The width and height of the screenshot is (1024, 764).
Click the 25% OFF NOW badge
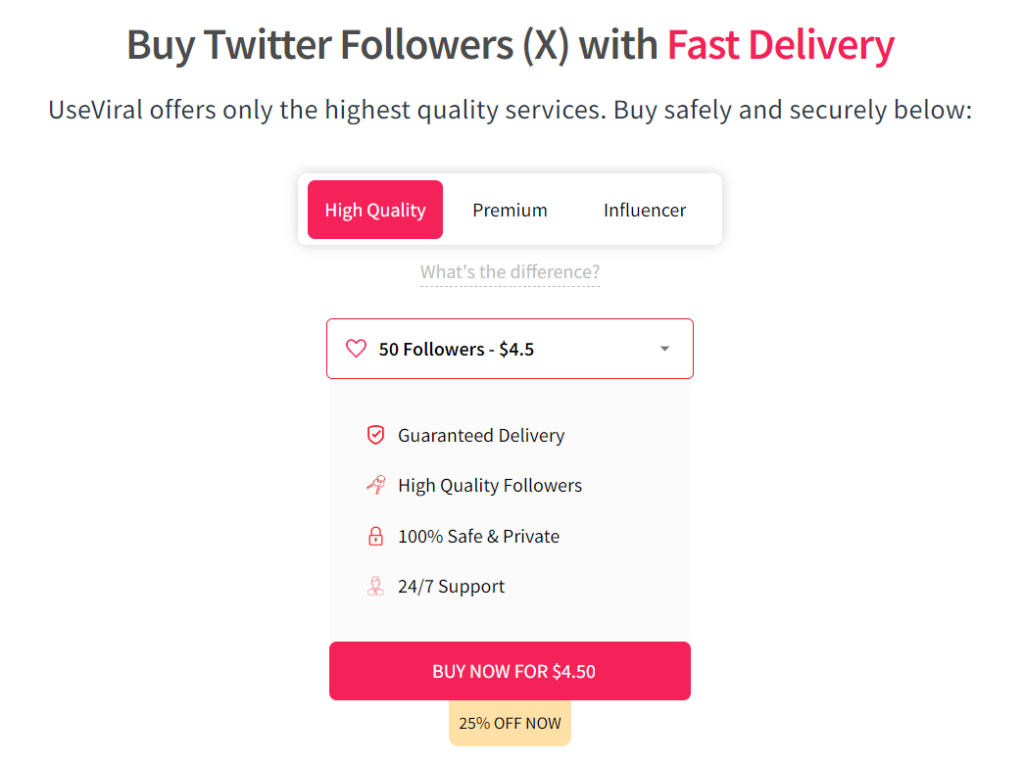tap(510, 722)
